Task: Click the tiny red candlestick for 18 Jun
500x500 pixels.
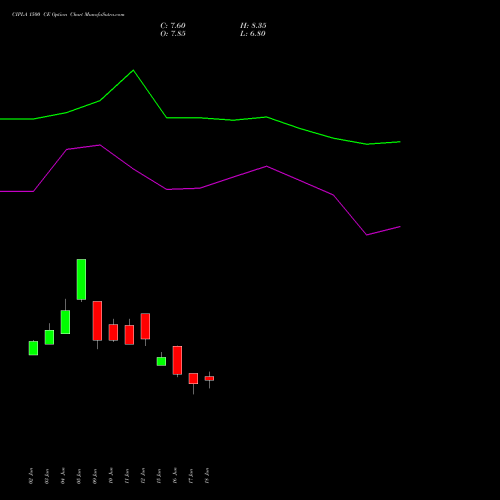Action: 209,378
